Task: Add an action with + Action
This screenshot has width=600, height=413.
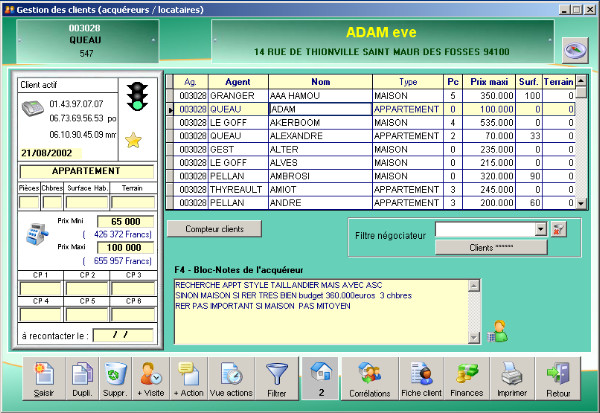Action: click(x=189, y=379)
